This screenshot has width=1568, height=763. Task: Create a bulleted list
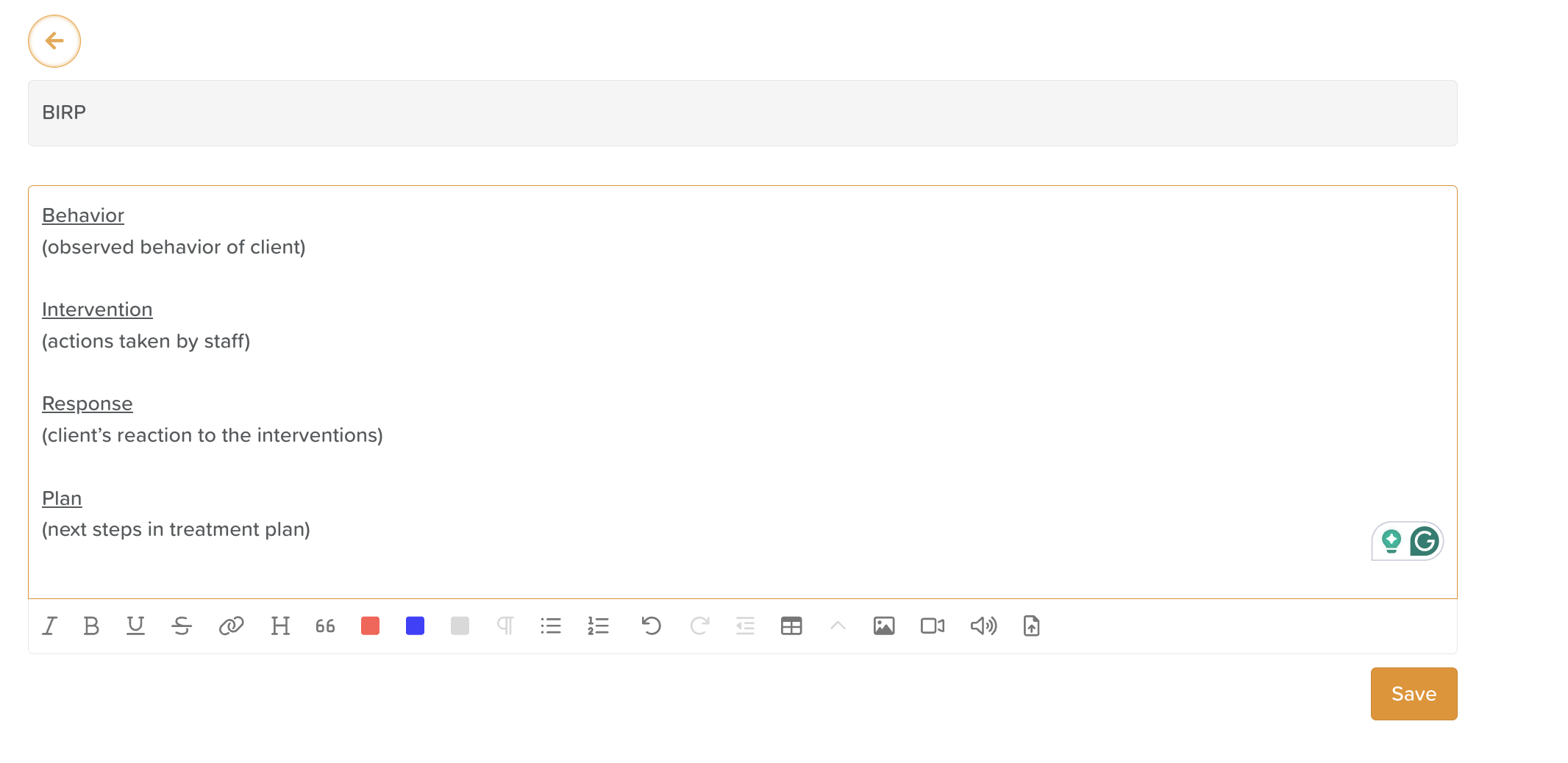tap(551, 626)
